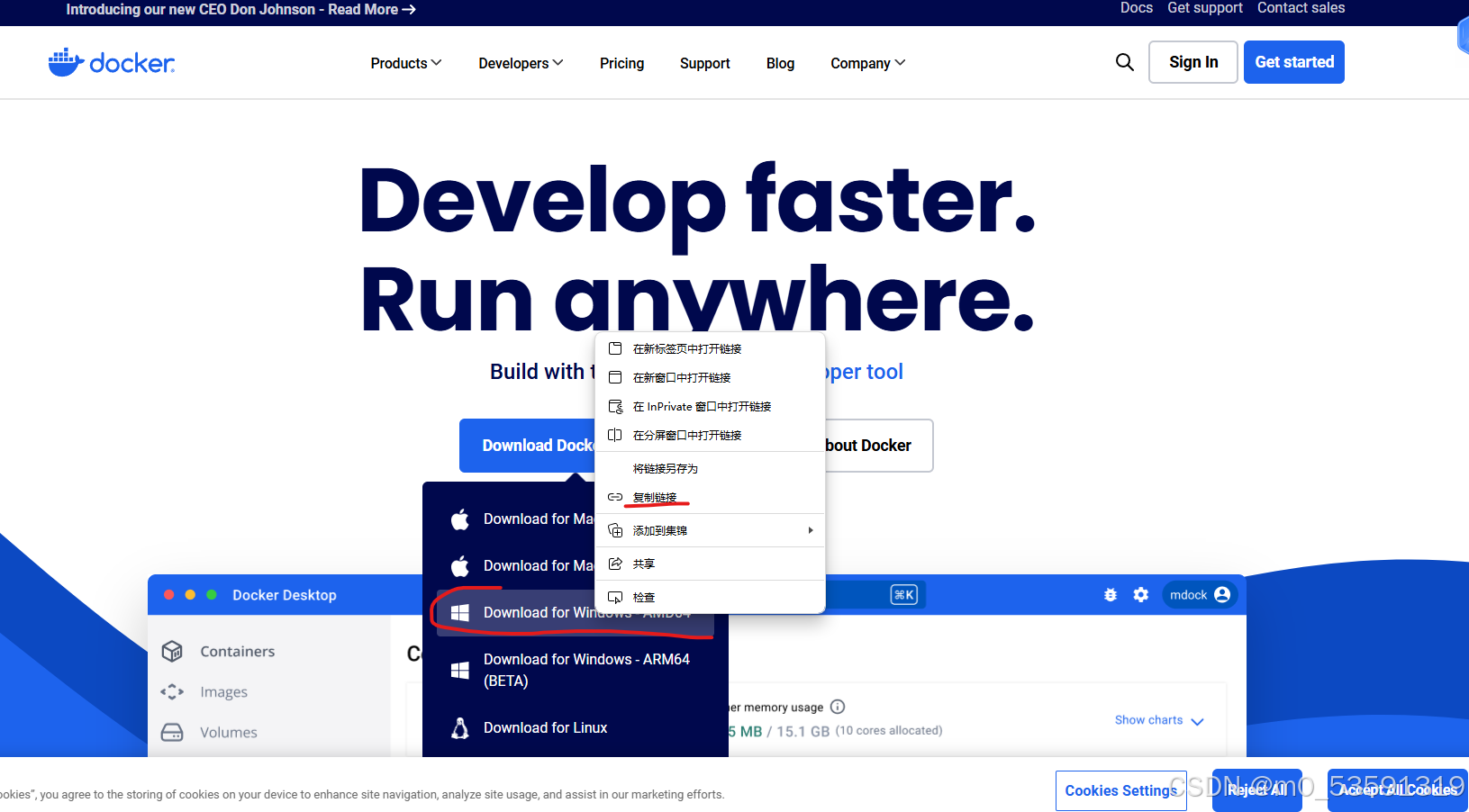
Task: Click the Get started button
Action: click(x=1294, y=62)
